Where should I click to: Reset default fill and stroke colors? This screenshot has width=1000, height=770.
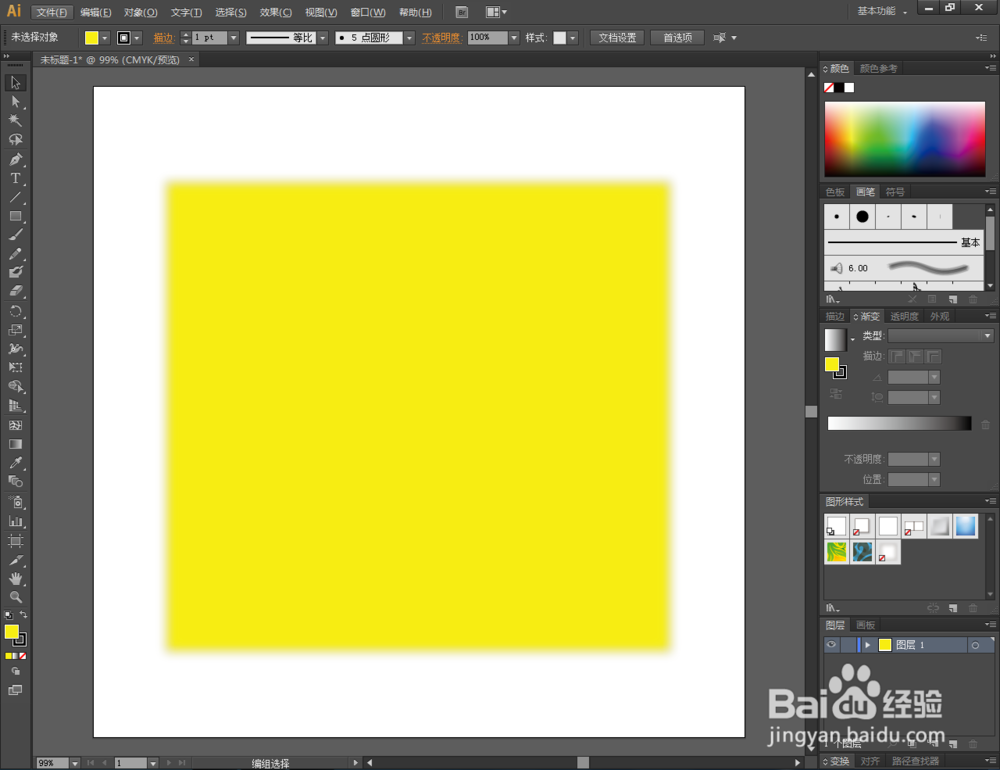8,616
